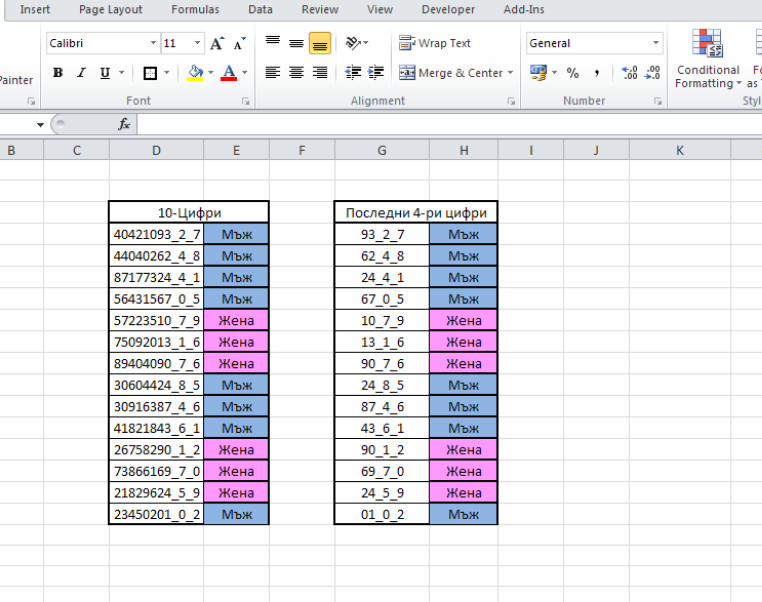Image resolution: width=762 pixels, height=602 pixels.
Task: Select the Последни 4-ри цифри header cell
Action: click(x=416, y=212)
